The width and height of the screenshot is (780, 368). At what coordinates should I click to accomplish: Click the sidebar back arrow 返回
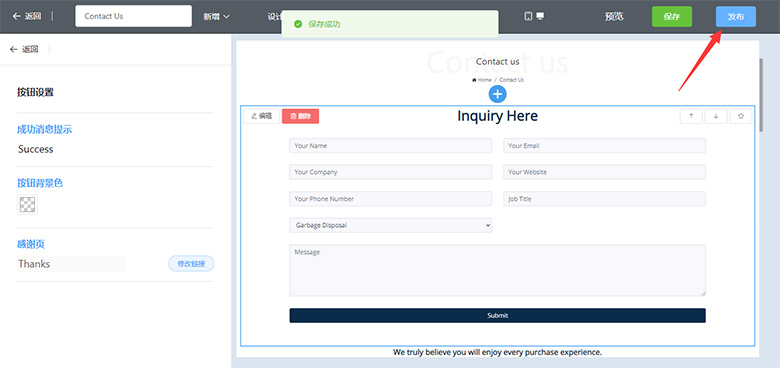tap(24, 49)
